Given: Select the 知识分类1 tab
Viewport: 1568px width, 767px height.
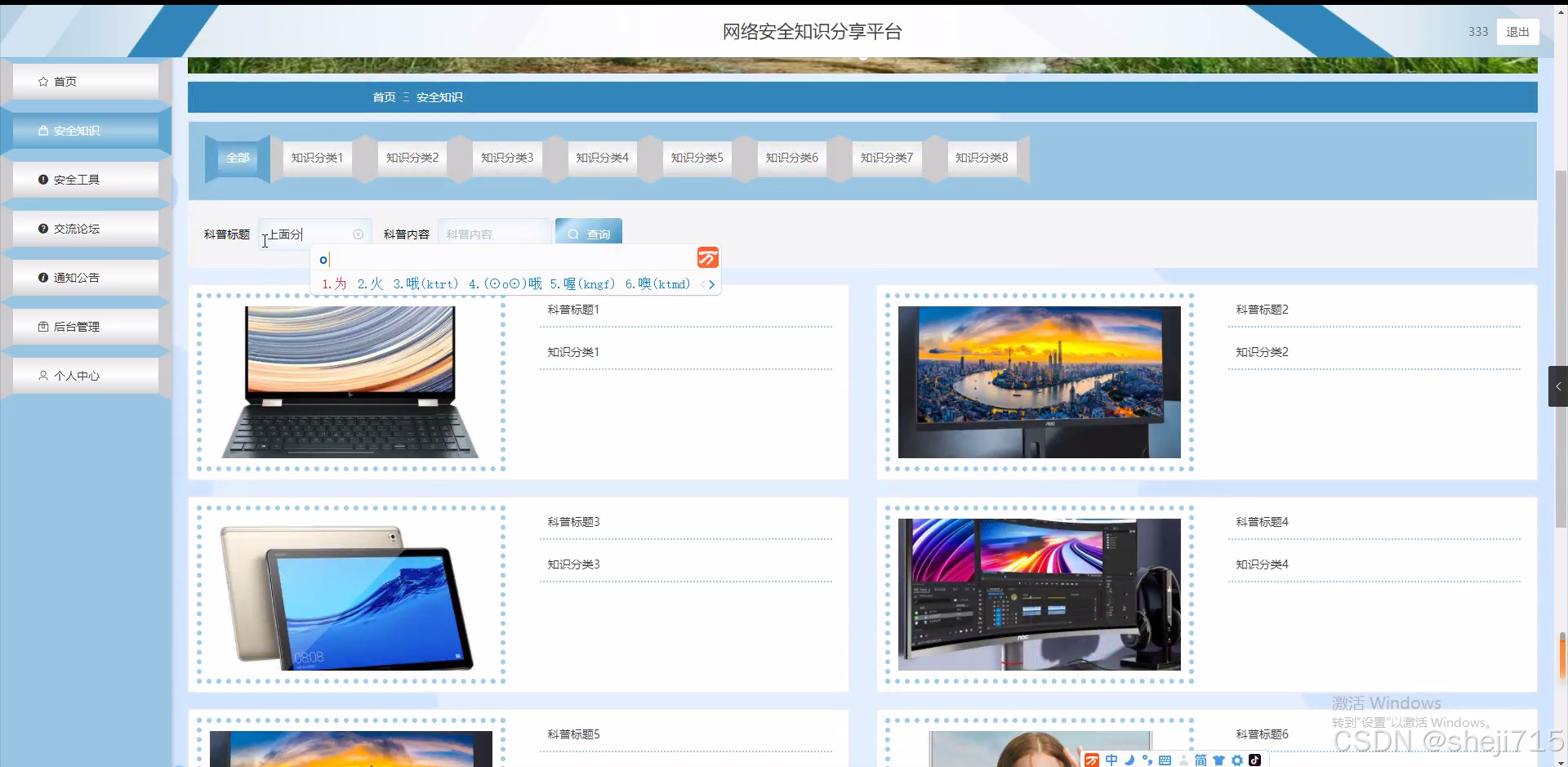Looking at the screenshot, I should click(x=318, y=158).
